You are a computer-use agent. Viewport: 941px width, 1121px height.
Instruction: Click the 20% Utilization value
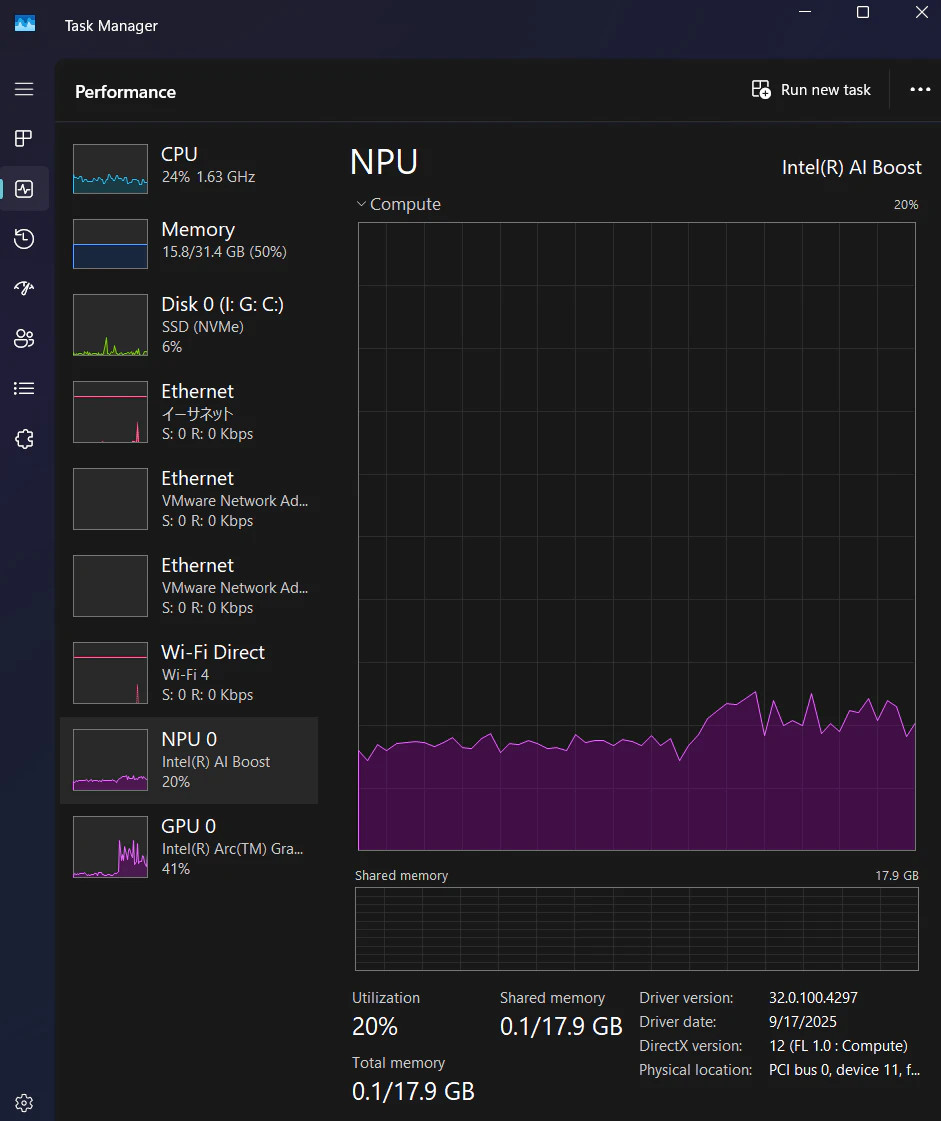375,1027
